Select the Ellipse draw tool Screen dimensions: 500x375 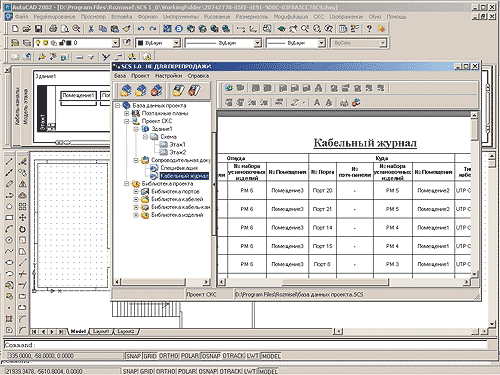click(9, 262)
